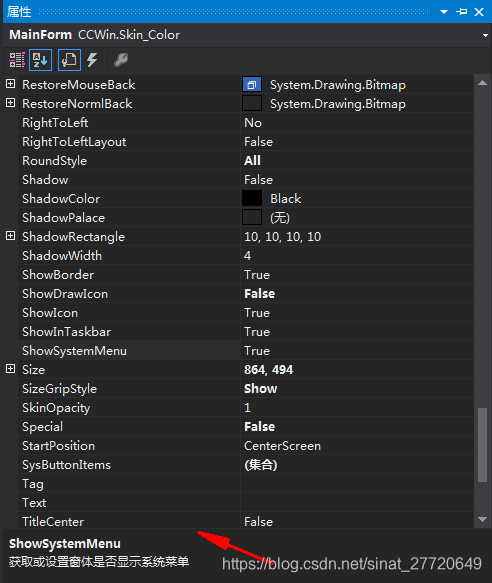492x583 pixels.
Task: Click the RightToLeft No value
Action: [253, 123]
